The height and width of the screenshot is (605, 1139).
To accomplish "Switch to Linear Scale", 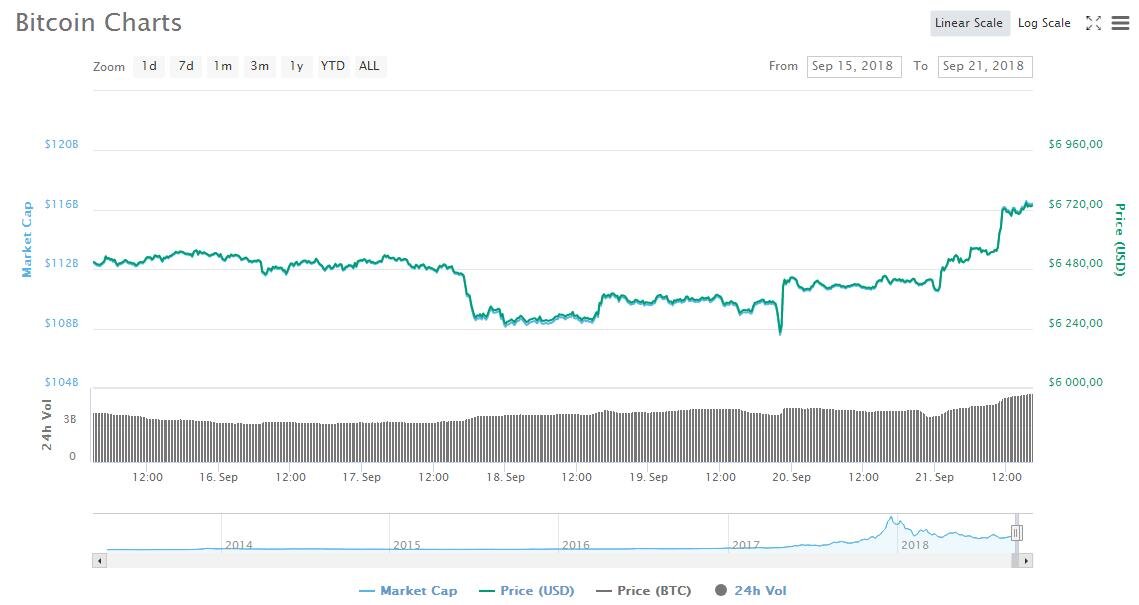I will pyautogui.click(x=969, y=23).
